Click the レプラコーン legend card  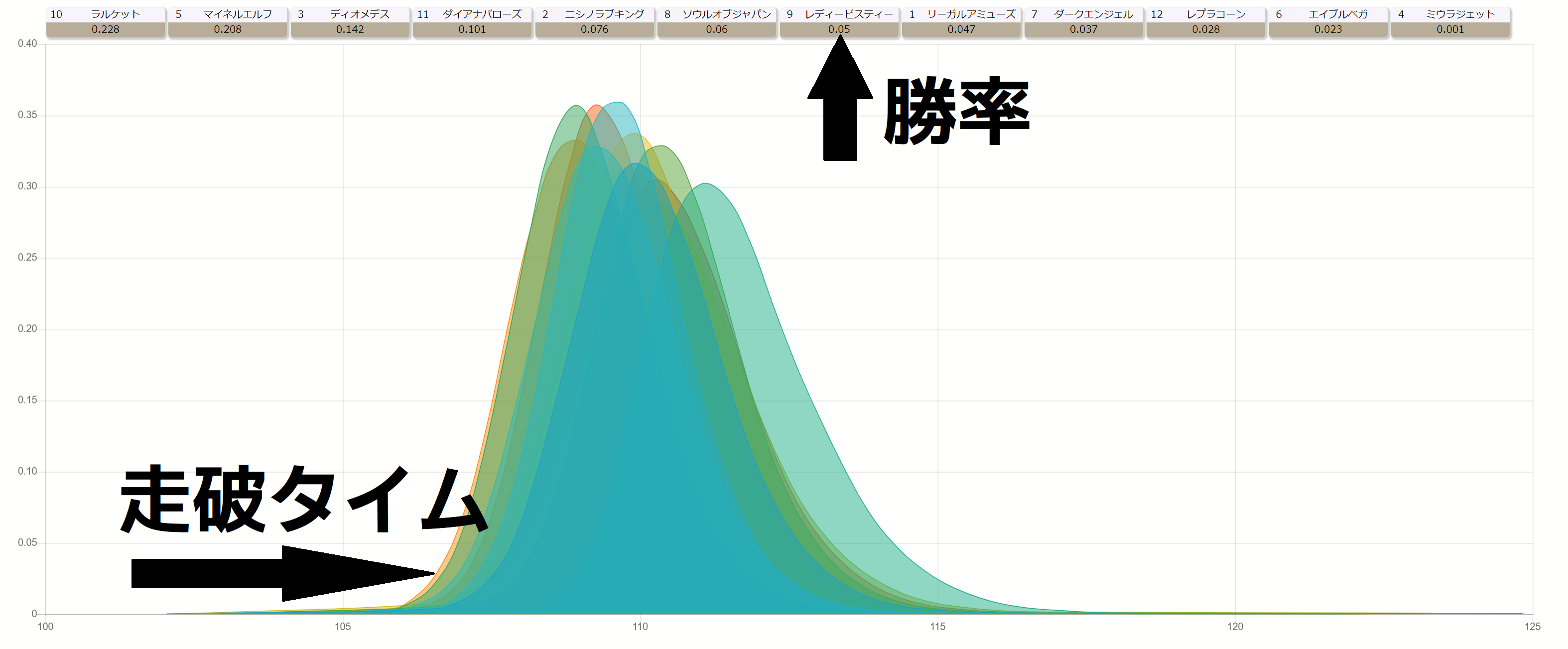pos(1206,22)
